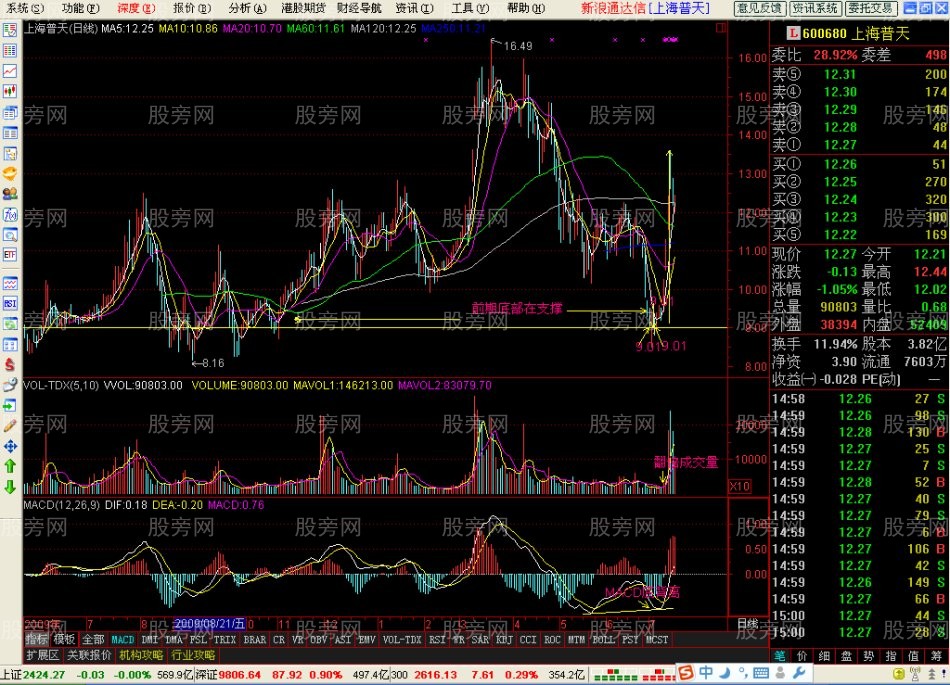Click the moon icon in IME bar

point(725,673)
